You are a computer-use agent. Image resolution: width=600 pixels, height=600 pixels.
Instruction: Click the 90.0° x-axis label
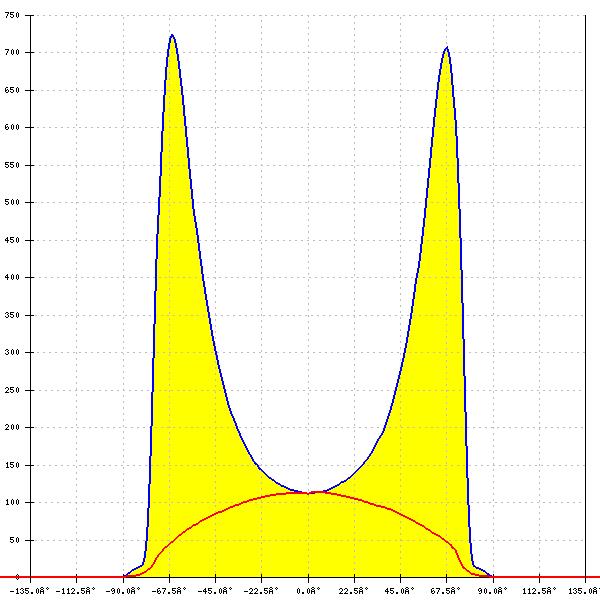coord(492,590)
